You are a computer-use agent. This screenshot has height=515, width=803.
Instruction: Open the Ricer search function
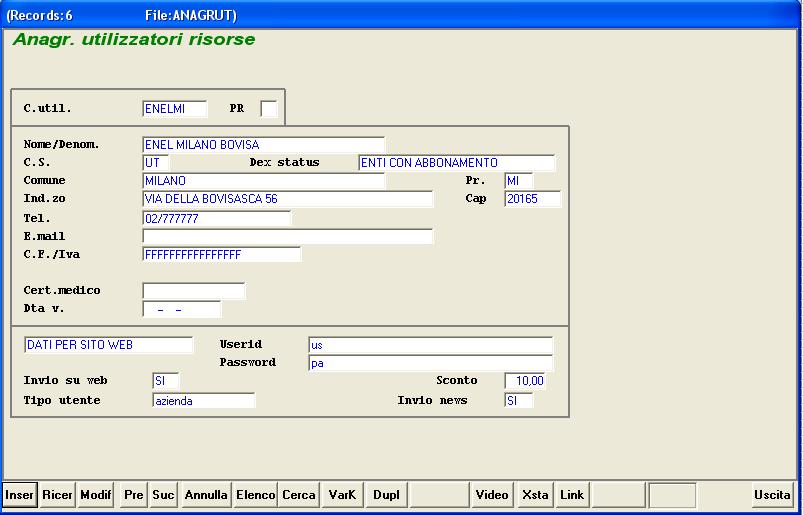click(x=57, y=495)
